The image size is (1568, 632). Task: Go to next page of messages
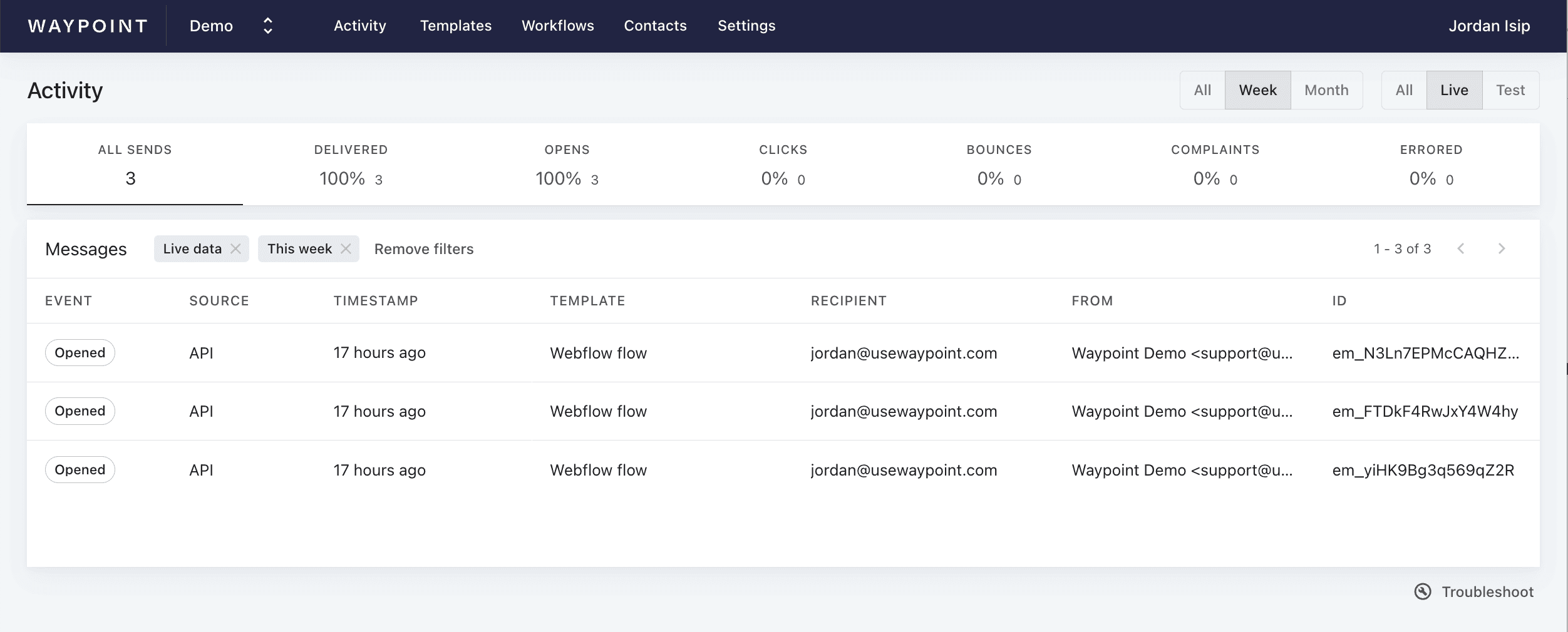(1502, 248)
